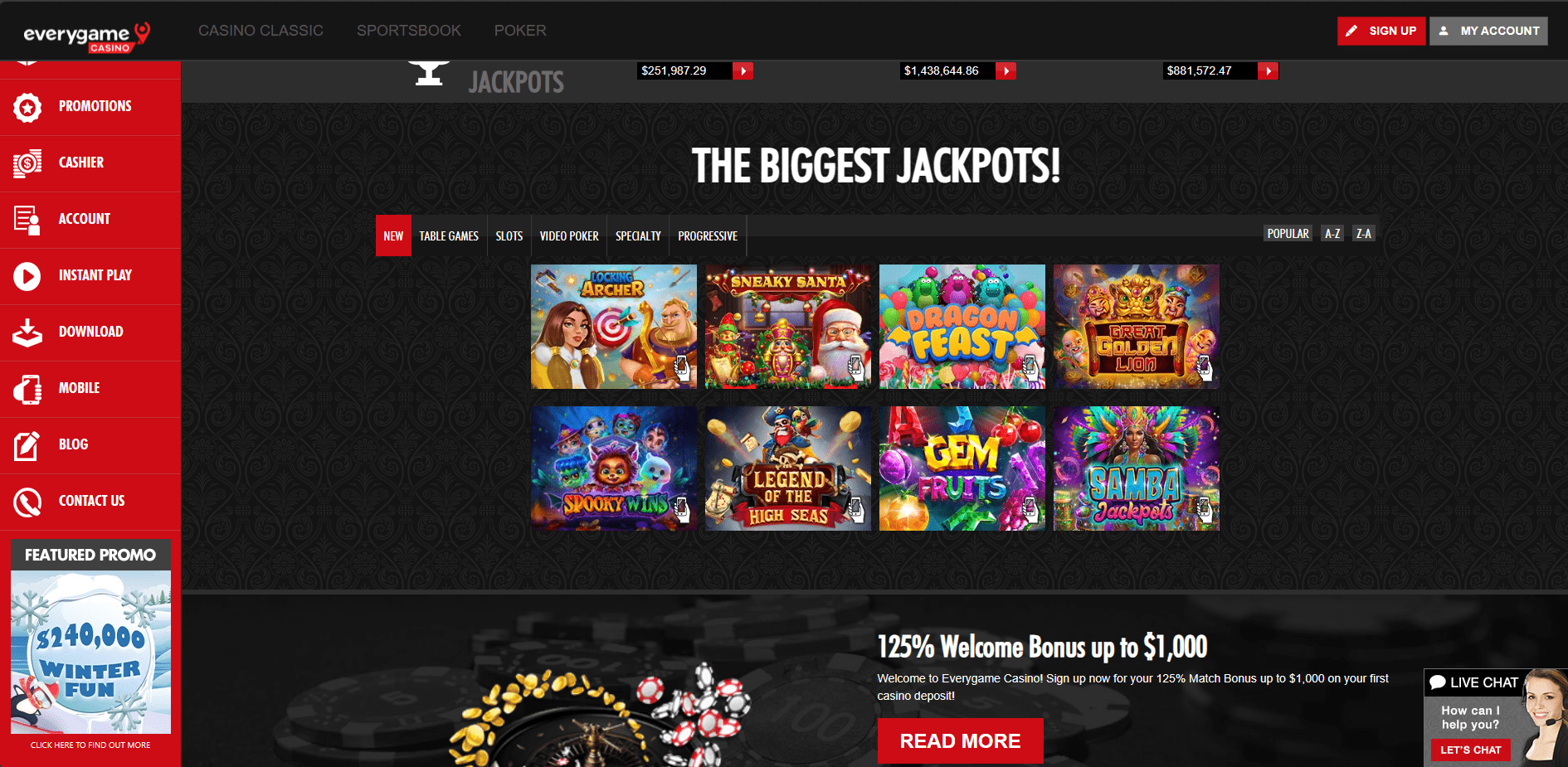Switch to the Slots tab

tap(509, 236)
